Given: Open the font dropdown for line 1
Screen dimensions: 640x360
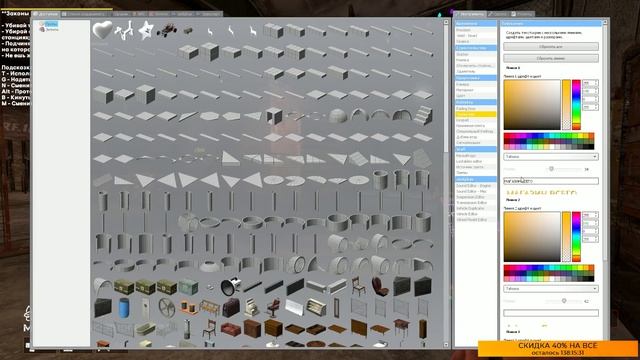Looking at the screenshot, I should click(551, 157).
